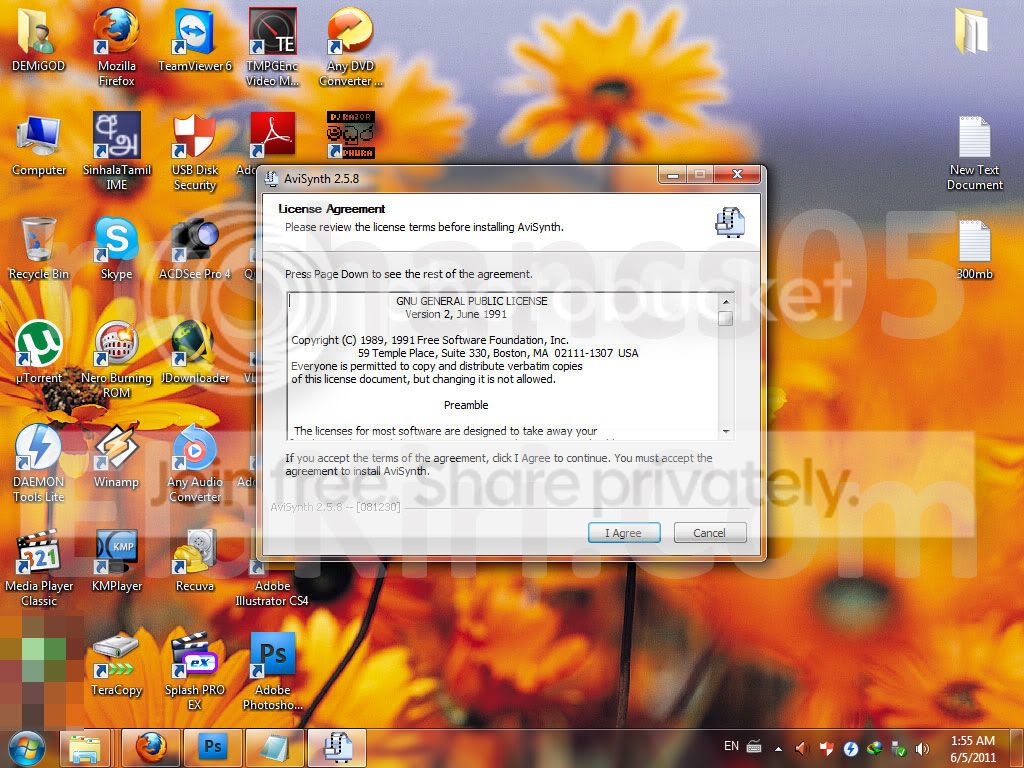Open the 300mb text file
The height and width of the screenshot is (768, 1024).
pos(974,249)
